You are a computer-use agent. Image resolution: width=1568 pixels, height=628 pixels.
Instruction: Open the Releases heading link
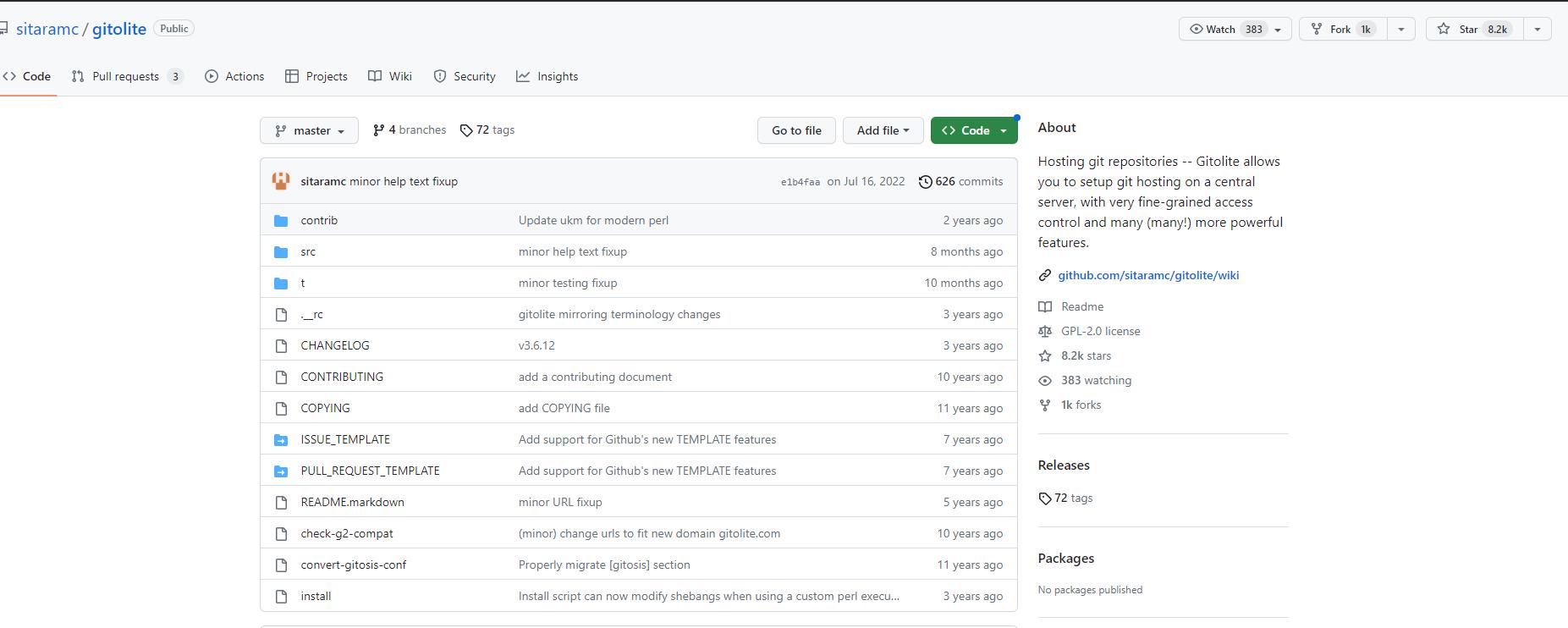[1064, 465]
